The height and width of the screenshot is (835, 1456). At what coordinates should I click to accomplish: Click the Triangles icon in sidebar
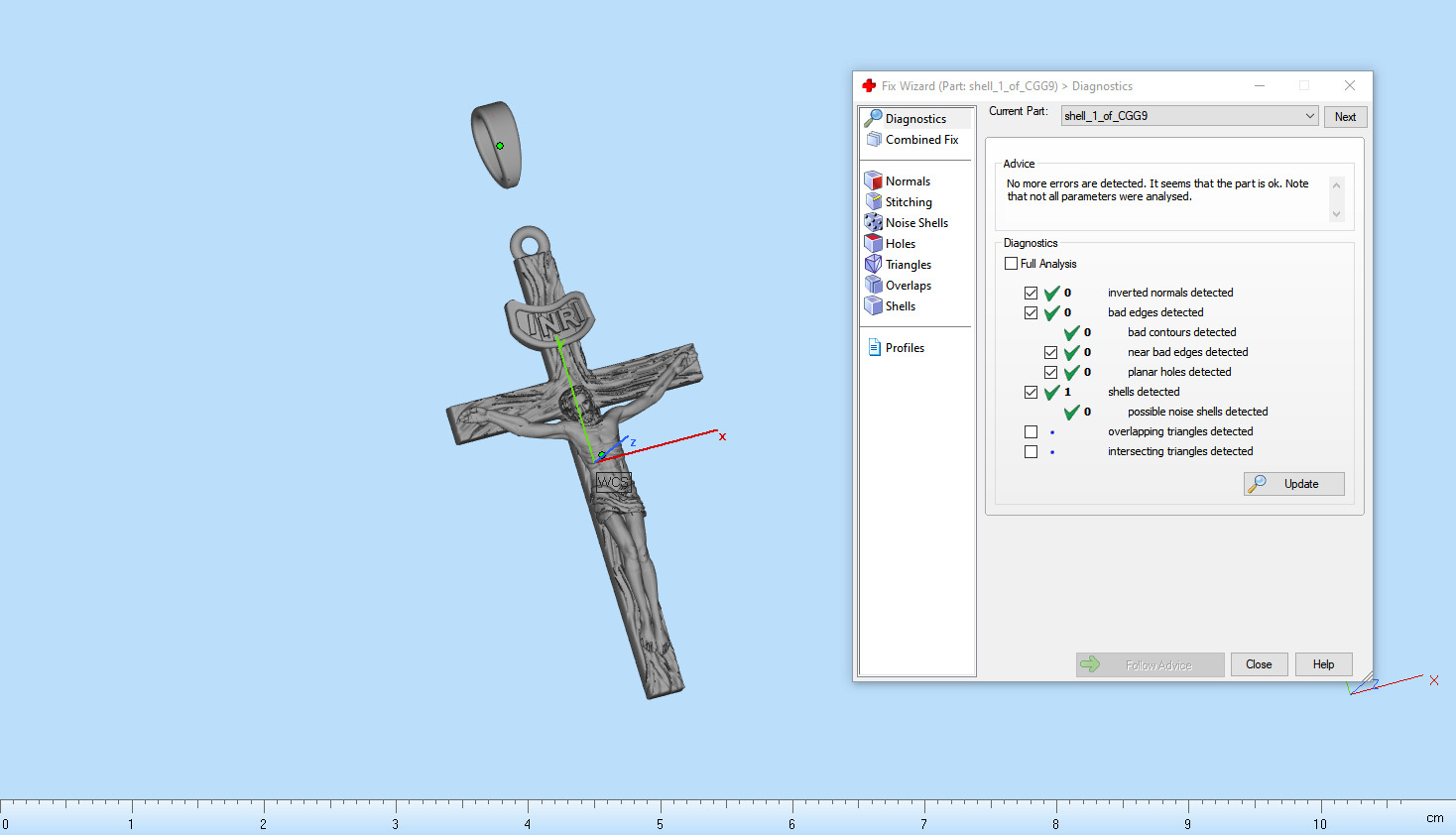click(x=873, y=264)
